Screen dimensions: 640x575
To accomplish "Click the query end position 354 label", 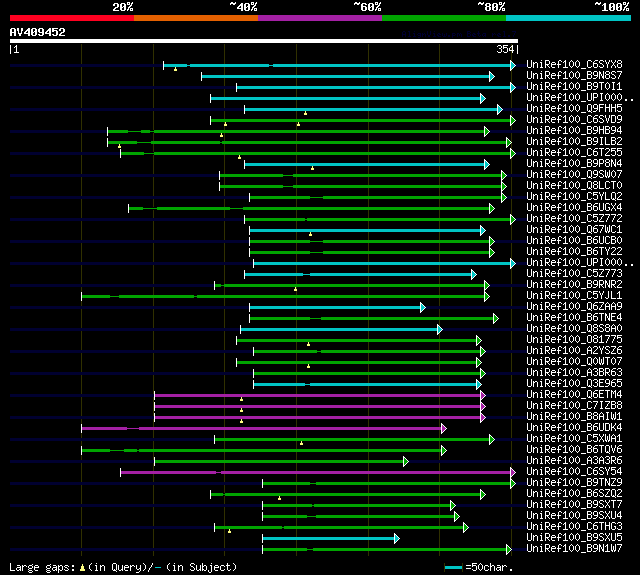I will click(x=505, y=49).
